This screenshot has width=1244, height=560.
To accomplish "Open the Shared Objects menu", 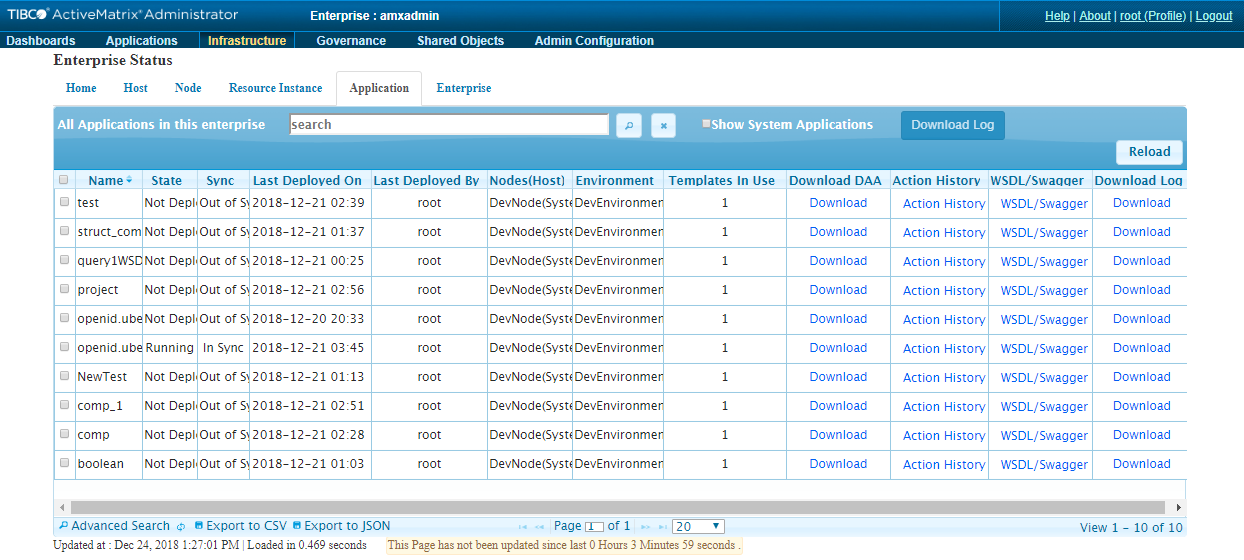I will pyautogui.click(x=460, y=41).
